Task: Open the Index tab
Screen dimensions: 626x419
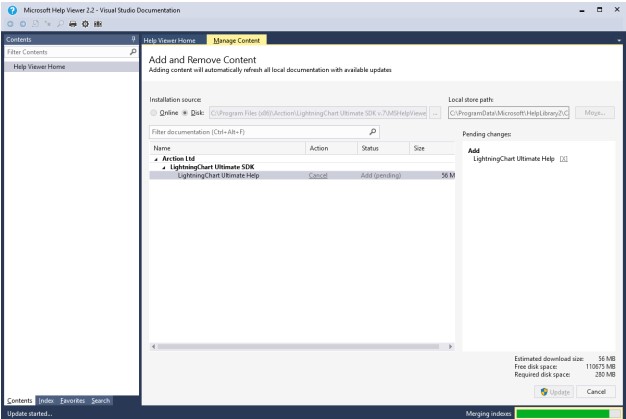Action: click(46, 401)
